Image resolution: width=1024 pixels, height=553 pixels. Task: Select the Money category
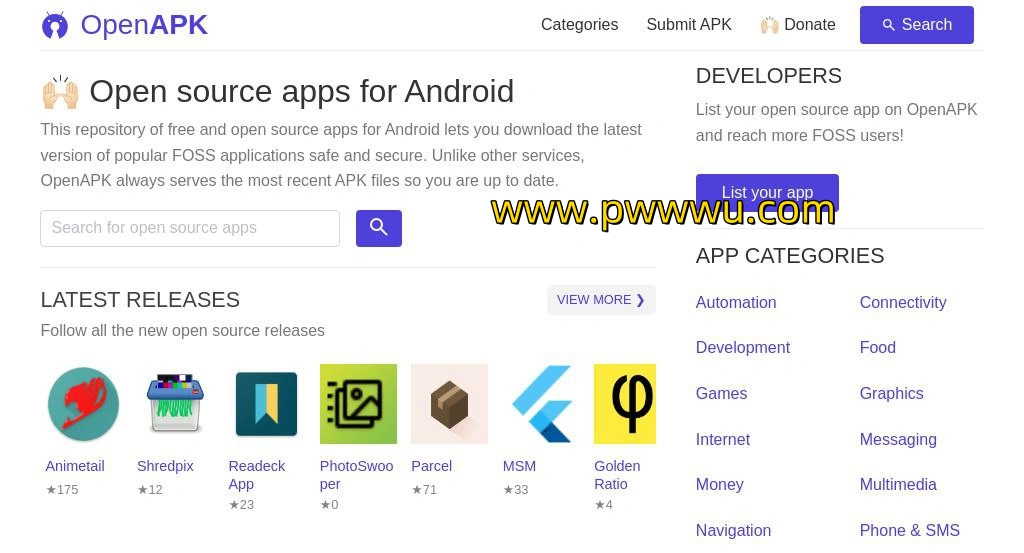[720, 484]
